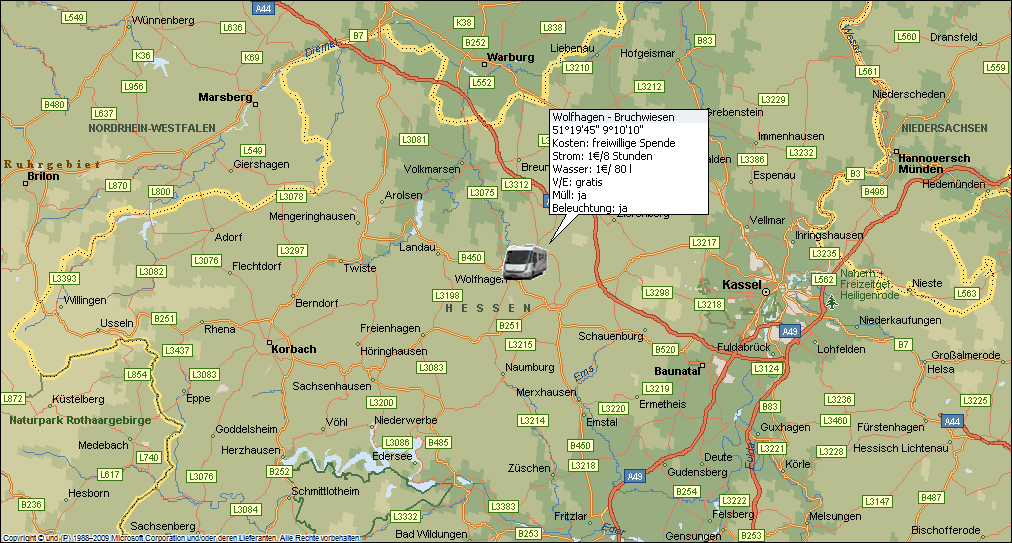Viewport: 1012px width, 543px height.
Task: Select the 'Wasser: 1€/ 80 l' line
Action: tap(592, 169)
